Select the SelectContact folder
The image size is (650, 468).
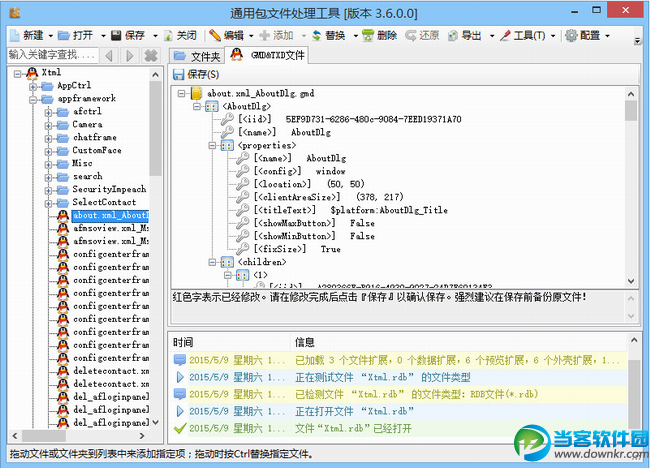point(104,202)
